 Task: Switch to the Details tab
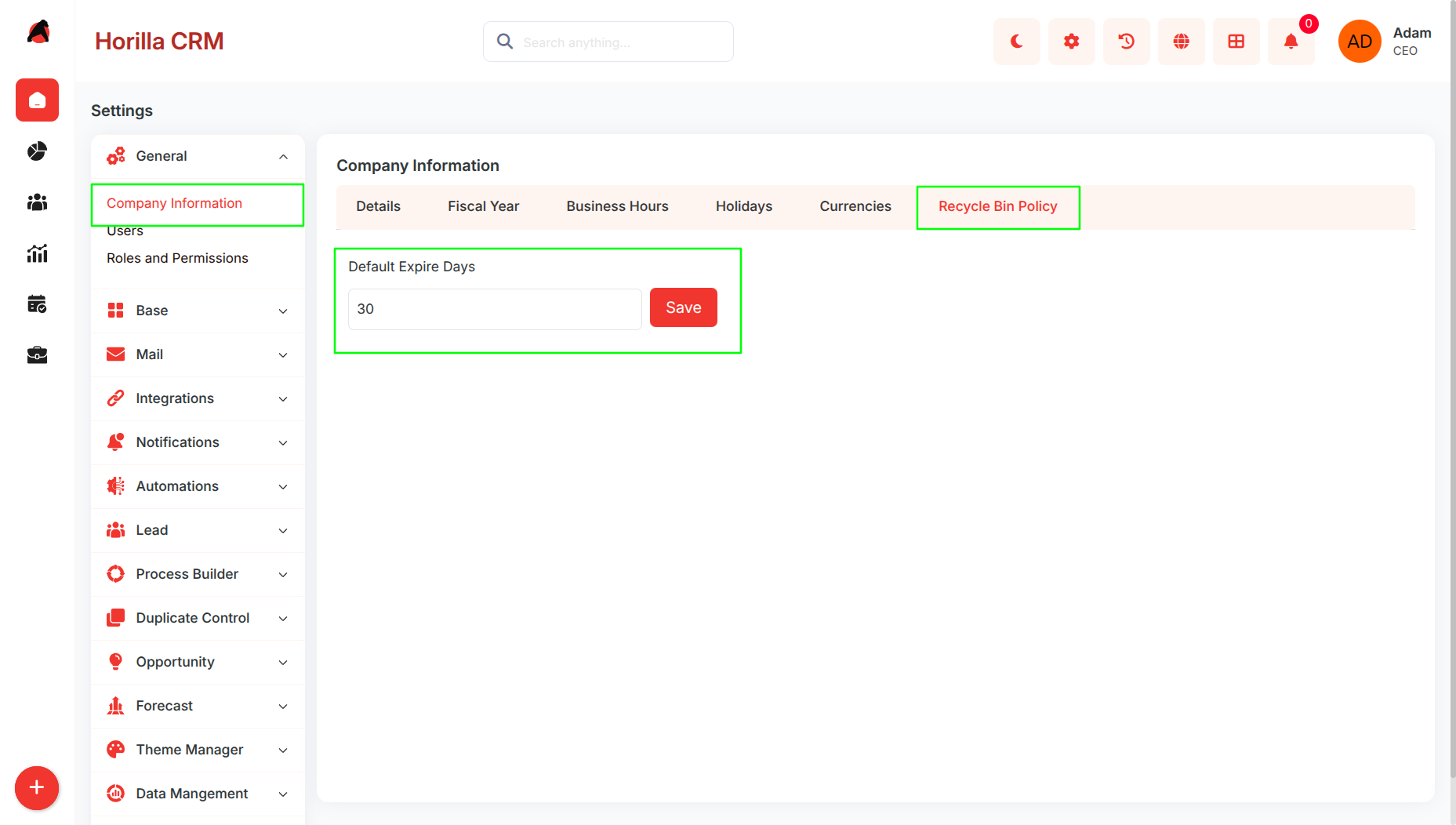tap(378, 206)
